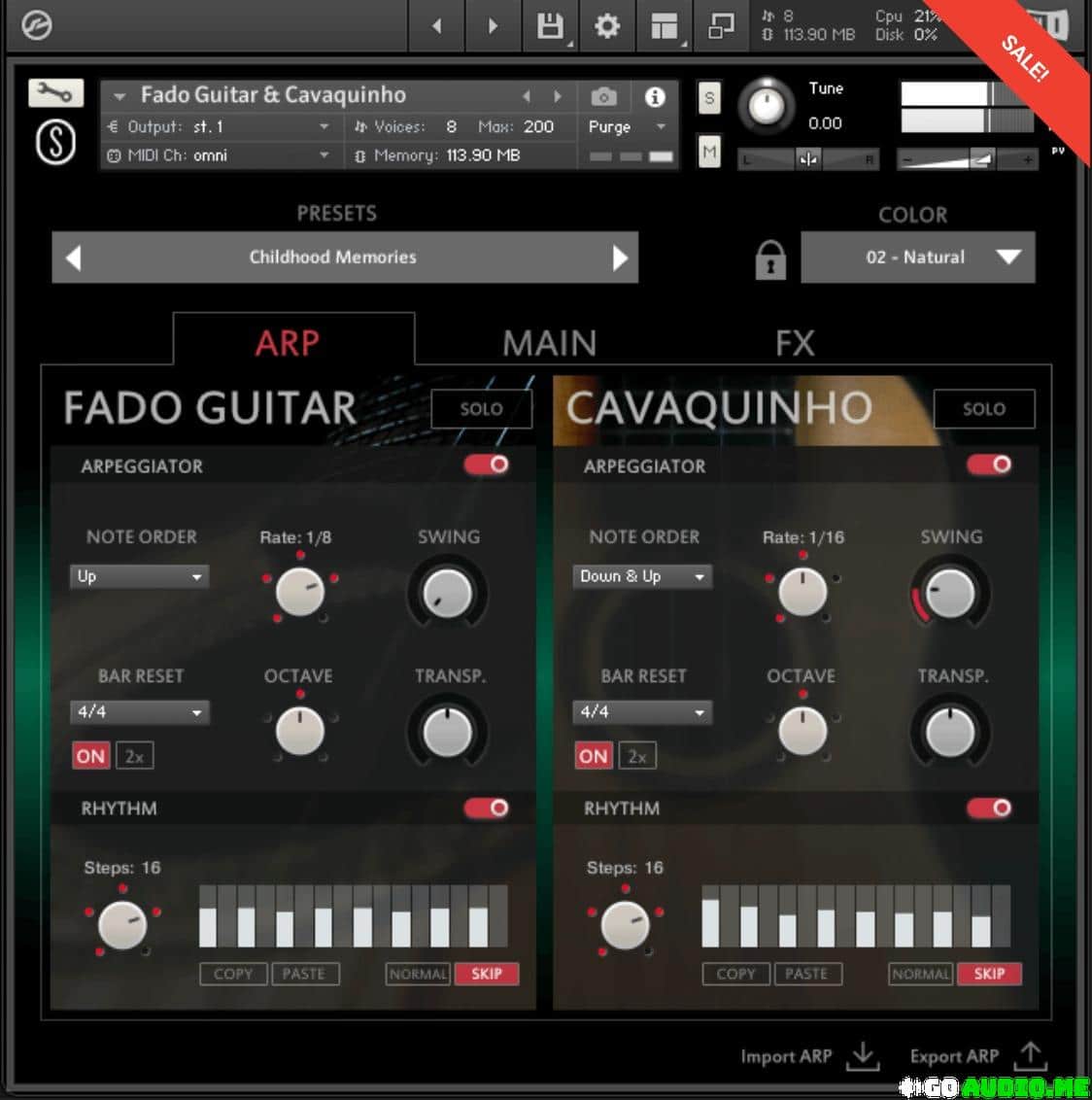This screenshot has height=1100, width=1092.
Task: Go to next preset arrow
Action: [620, 258]
